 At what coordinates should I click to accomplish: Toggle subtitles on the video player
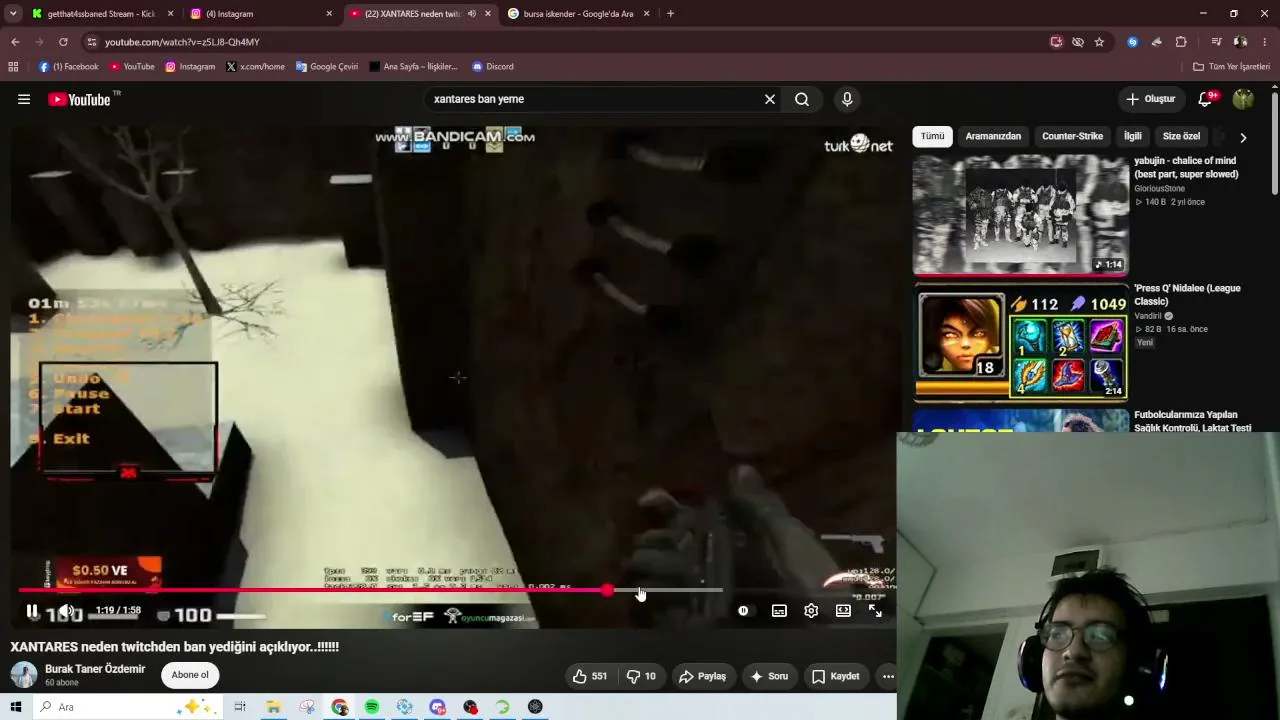[x=779, y=611]
